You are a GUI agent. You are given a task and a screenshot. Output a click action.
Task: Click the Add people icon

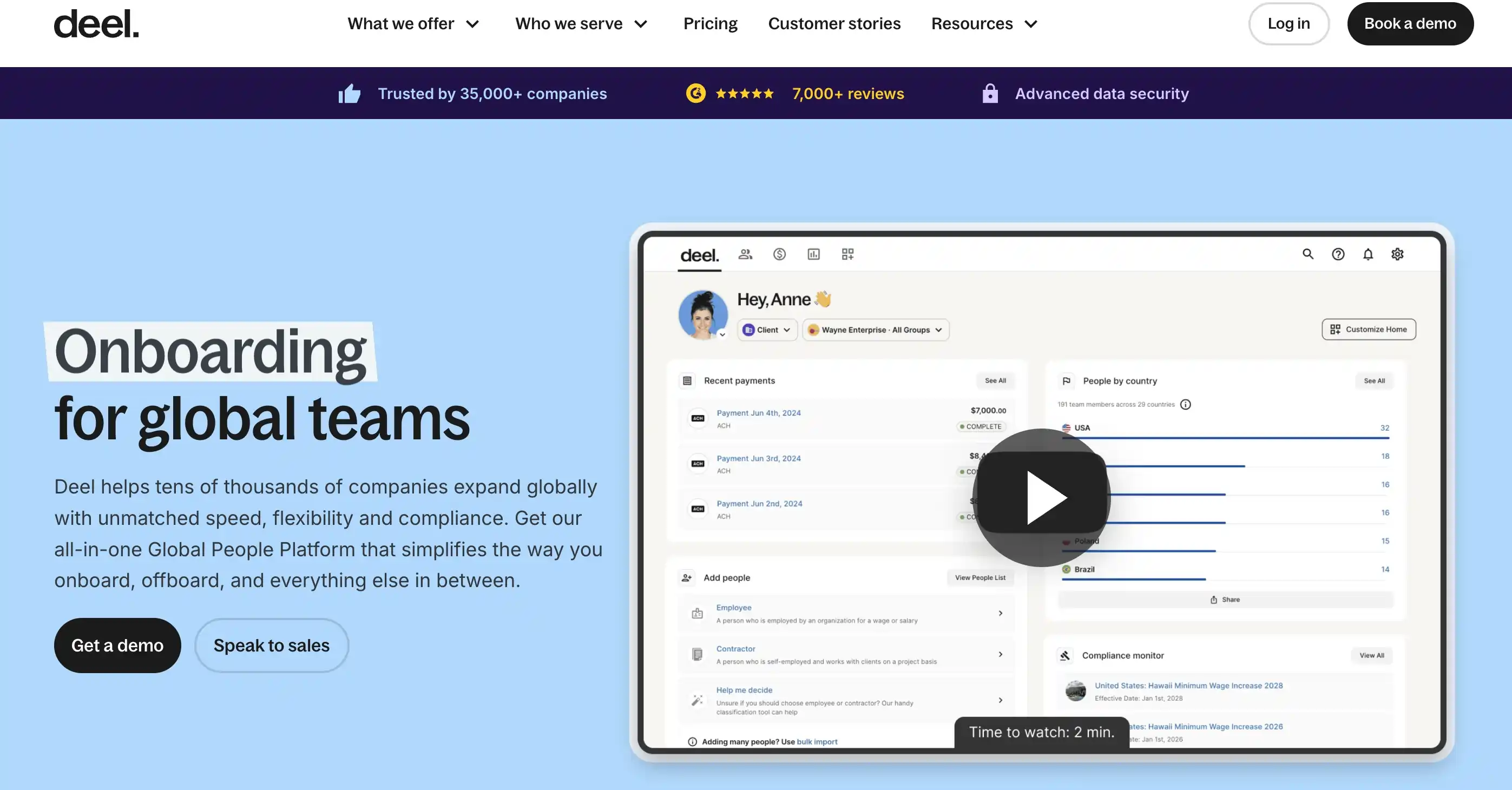click(687, 577)
